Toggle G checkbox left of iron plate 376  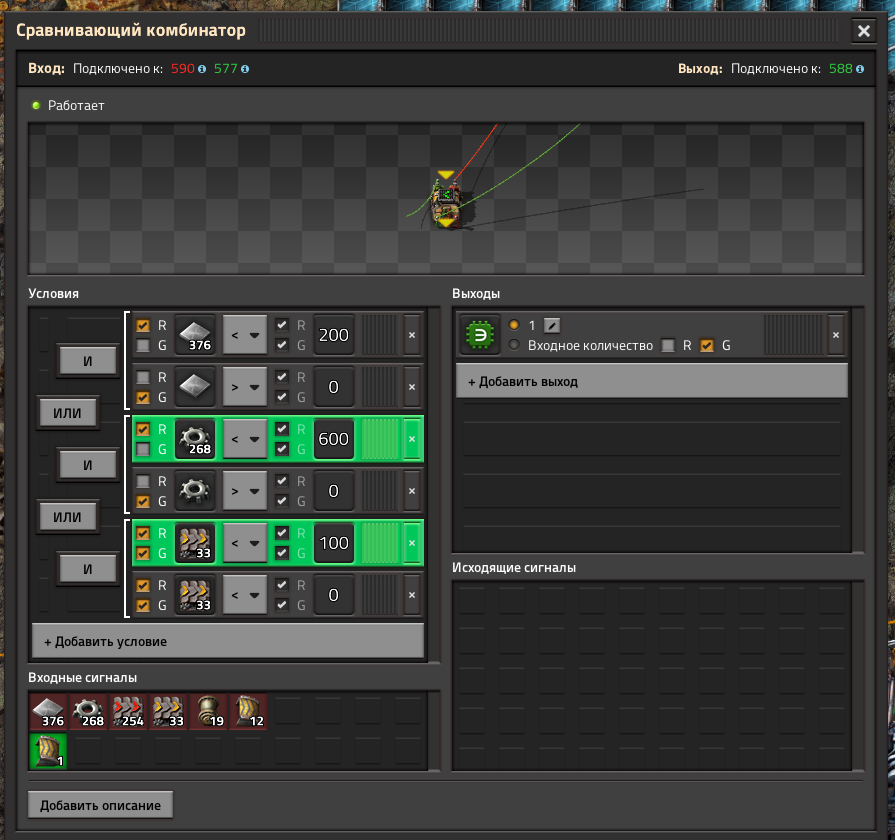(143, 345)
